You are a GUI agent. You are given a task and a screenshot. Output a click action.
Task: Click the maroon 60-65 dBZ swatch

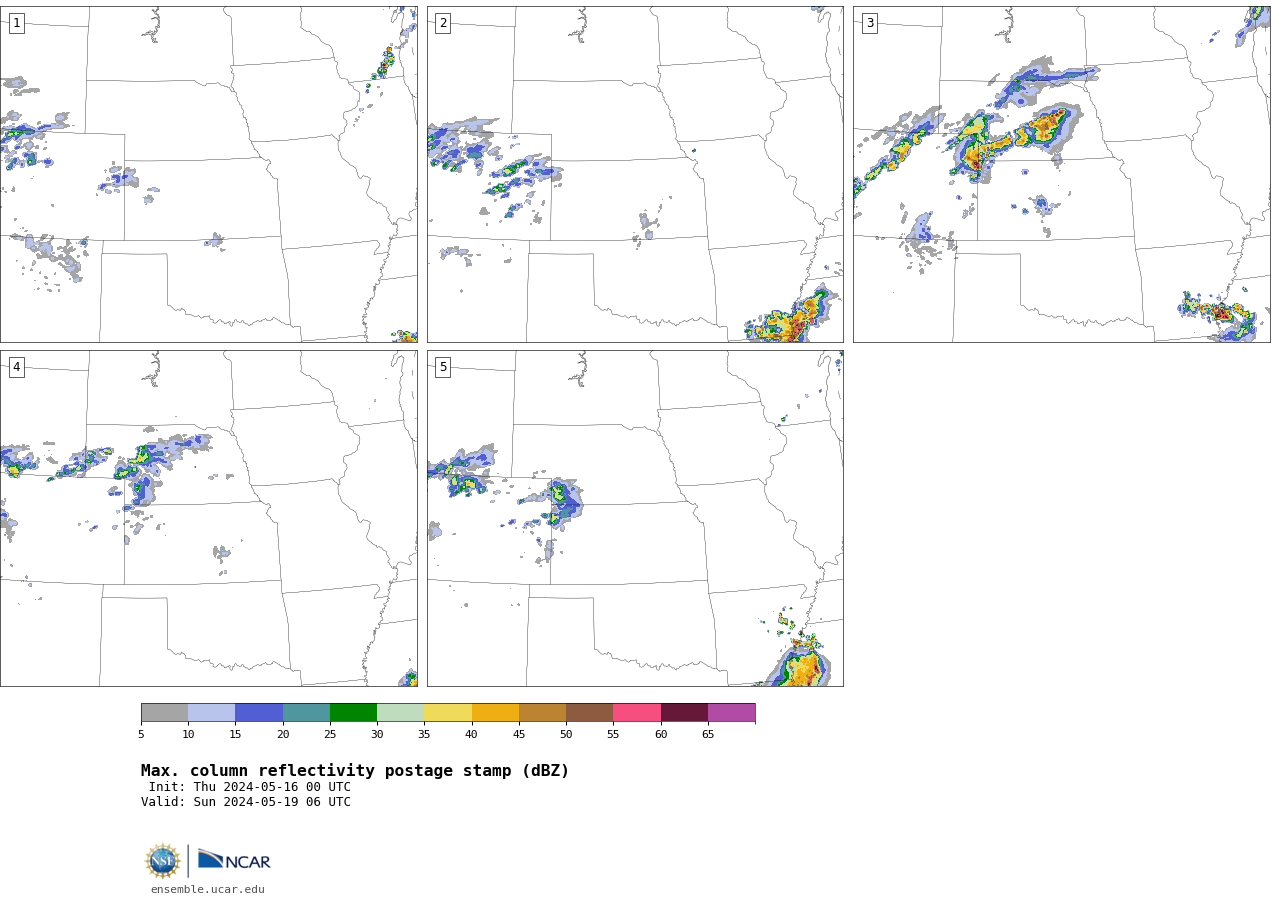pos(684,713)
